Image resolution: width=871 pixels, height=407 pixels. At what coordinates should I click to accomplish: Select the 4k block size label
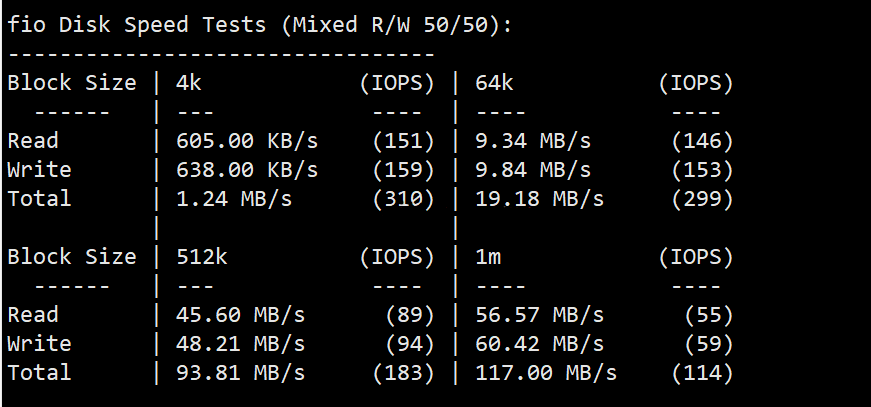(189, 83)
